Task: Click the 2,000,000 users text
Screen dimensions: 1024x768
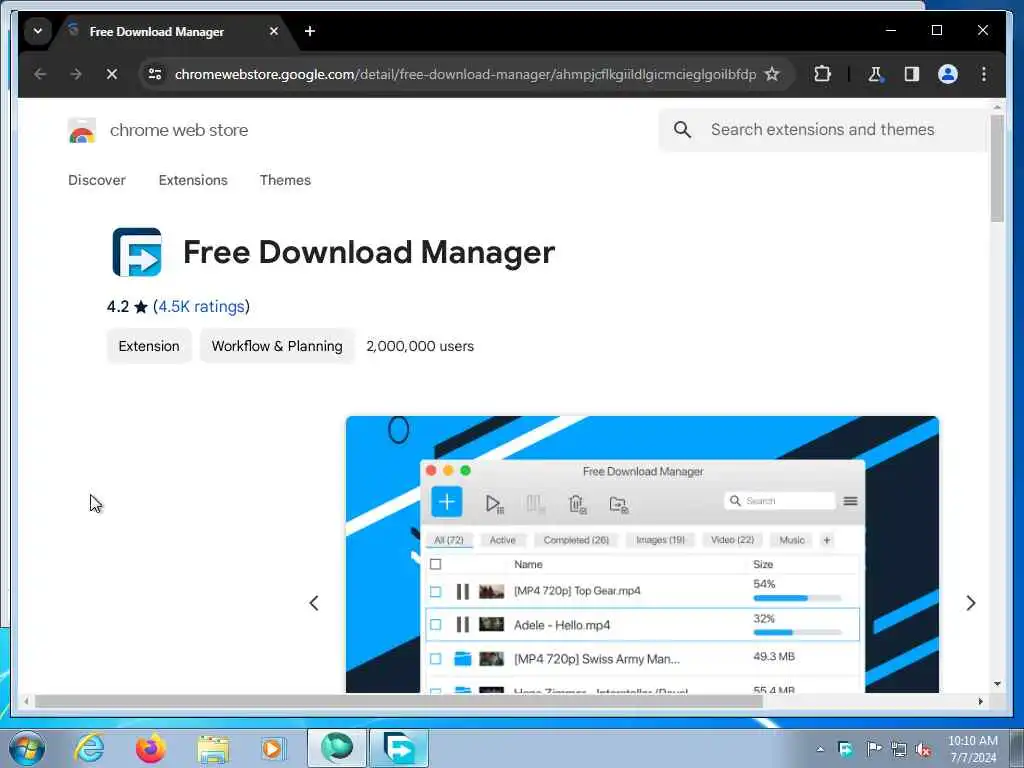Action: [x=420, y=346]
